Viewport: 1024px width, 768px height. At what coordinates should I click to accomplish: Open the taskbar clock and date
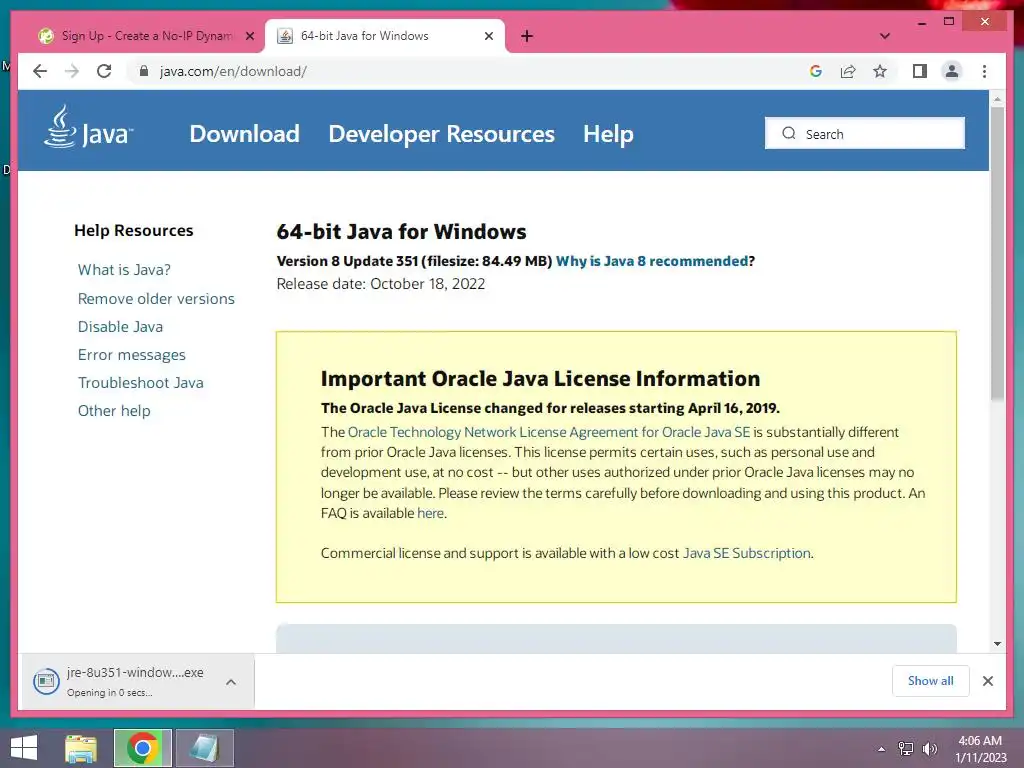[x=980, y=749]
